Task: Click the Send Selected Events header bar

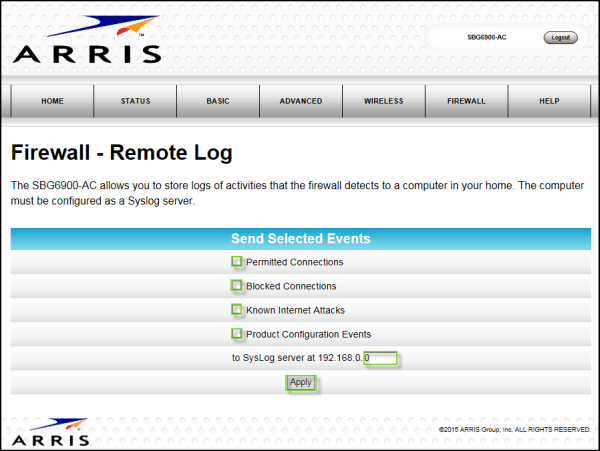Action: coord(300,239)
